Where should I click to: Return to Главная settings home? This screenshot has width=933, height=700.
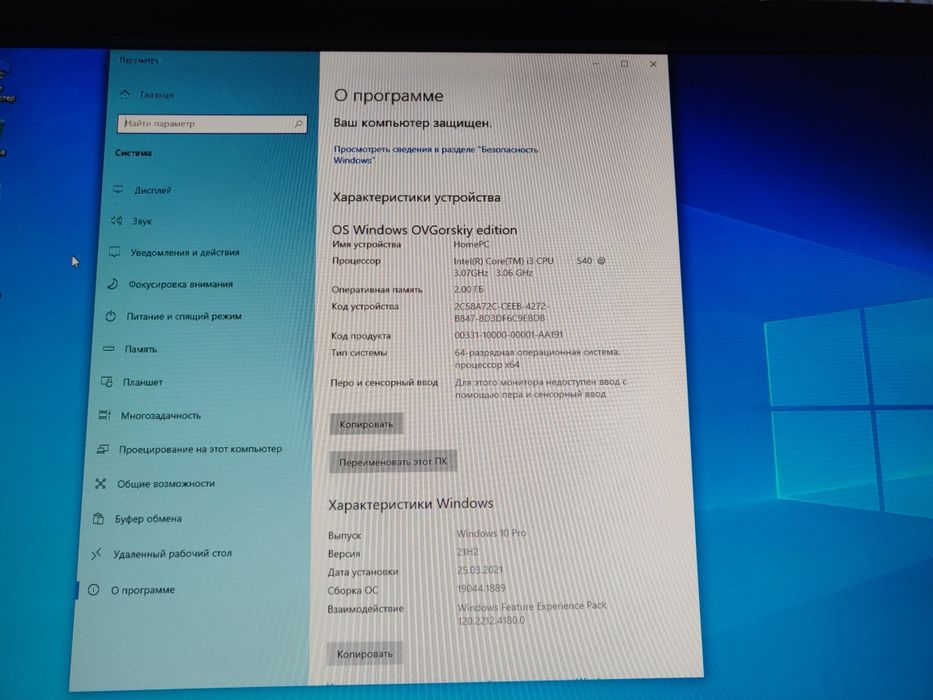[x=156, y=95]
